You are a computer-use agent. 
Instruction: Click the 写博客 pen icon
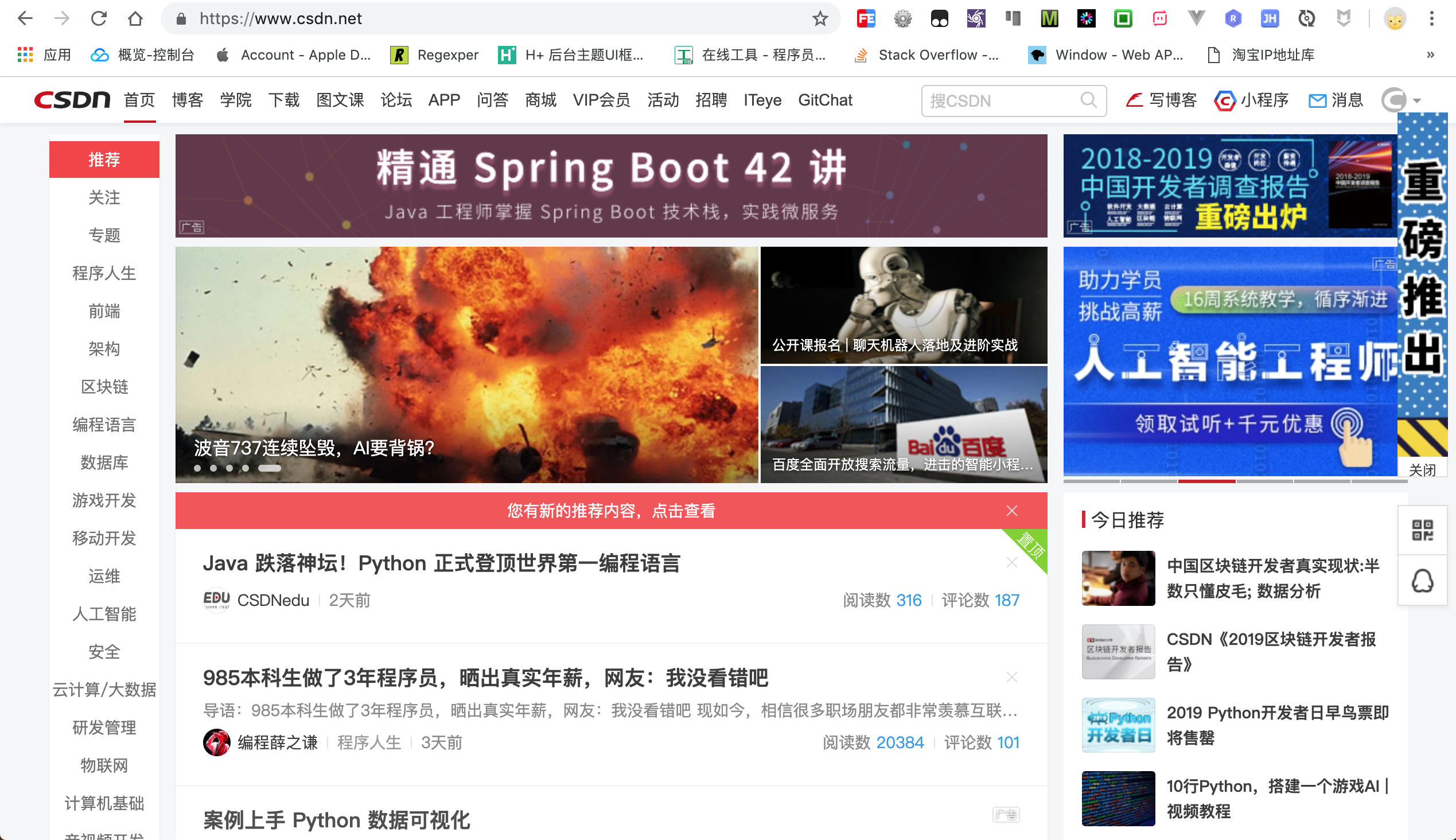[1134, 100]
